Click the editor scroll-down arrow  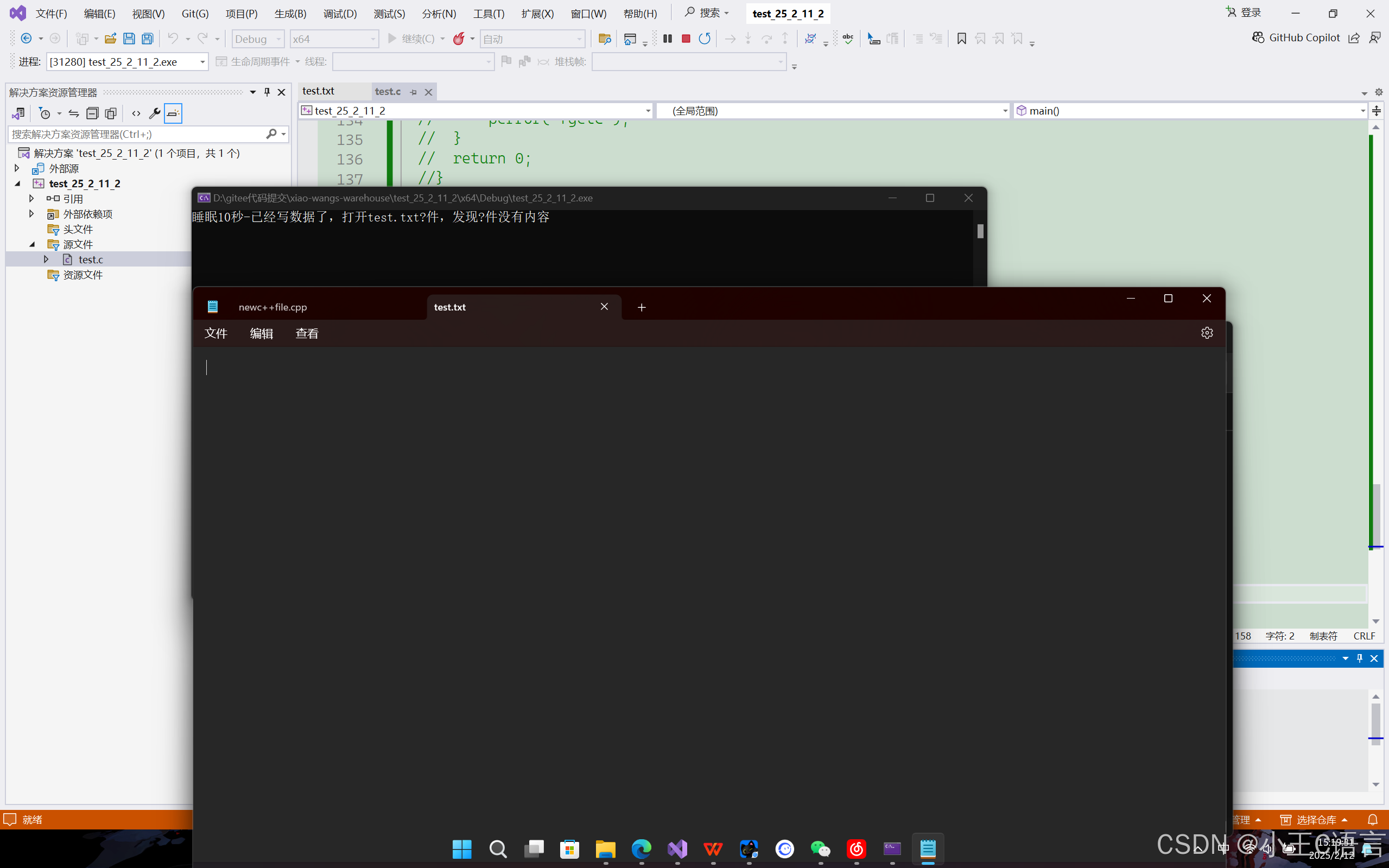click(1376, 622)
